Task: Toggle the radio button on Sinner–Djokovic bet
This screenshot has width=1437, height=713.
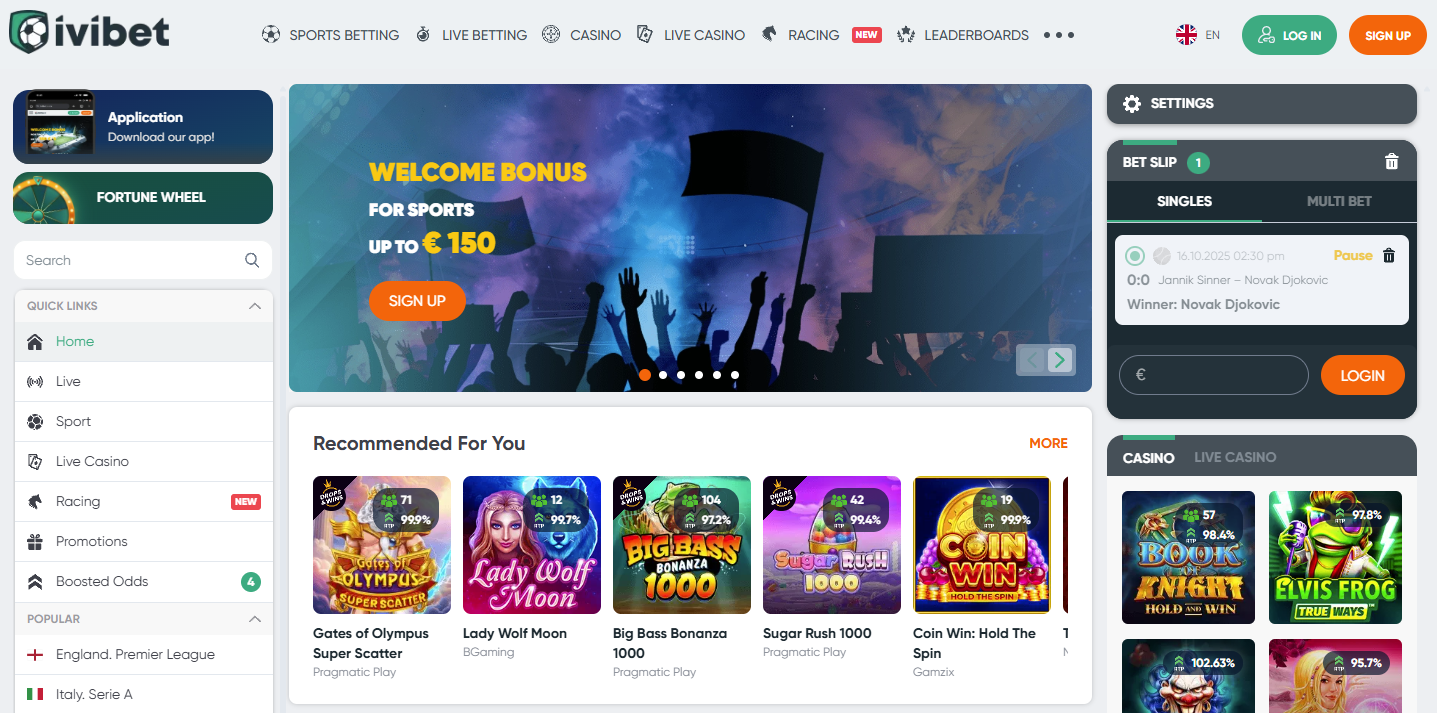Action: click(x=1135, y=256)
